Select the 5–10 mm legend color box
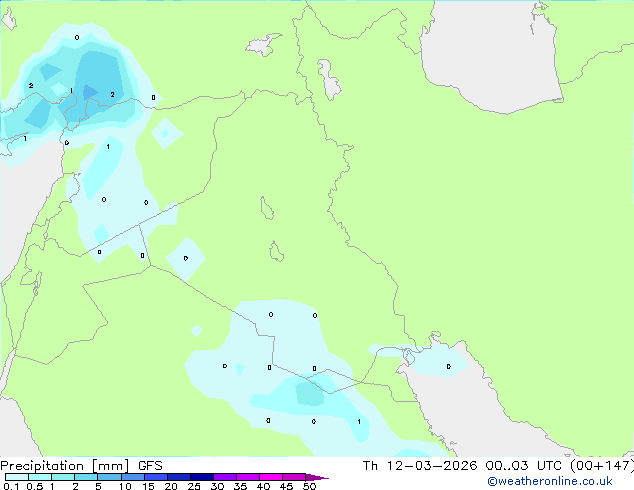This screenshot has height=490, width=634. point(109,477)
